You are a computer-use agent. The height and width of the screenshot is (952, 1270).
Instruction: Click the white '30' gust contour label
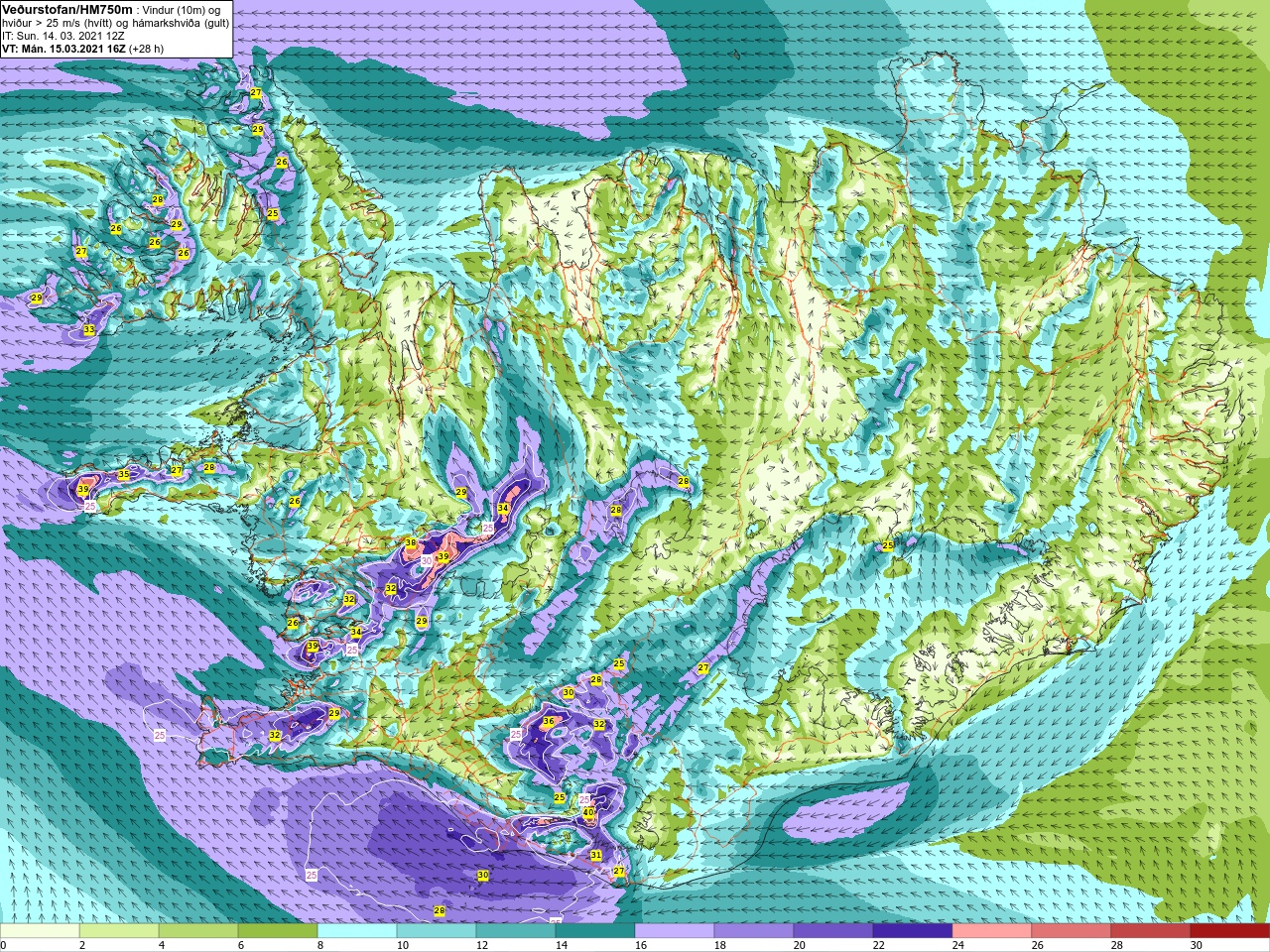427,560
